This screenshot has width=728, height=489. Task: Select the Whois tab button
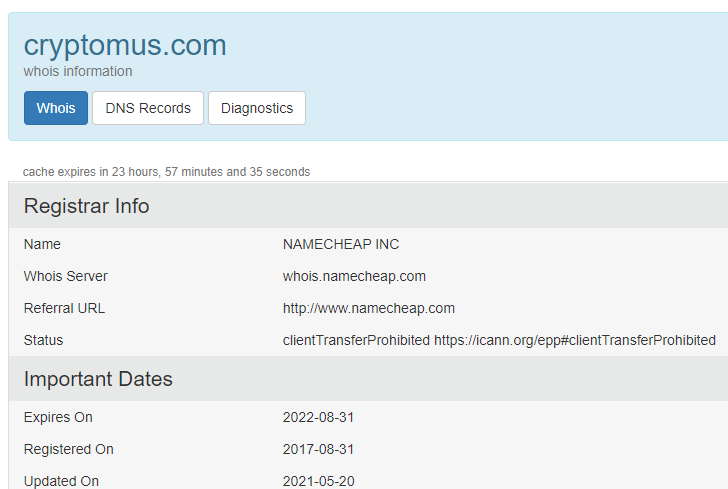56,108
